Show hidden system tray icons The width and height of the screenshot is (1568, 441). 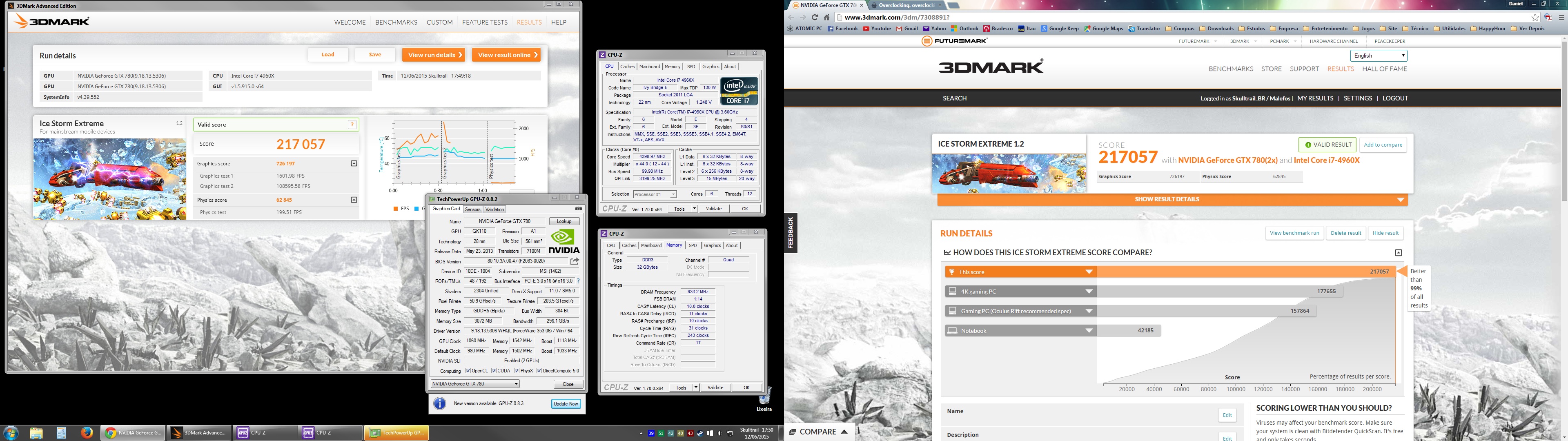pos(641,434)
